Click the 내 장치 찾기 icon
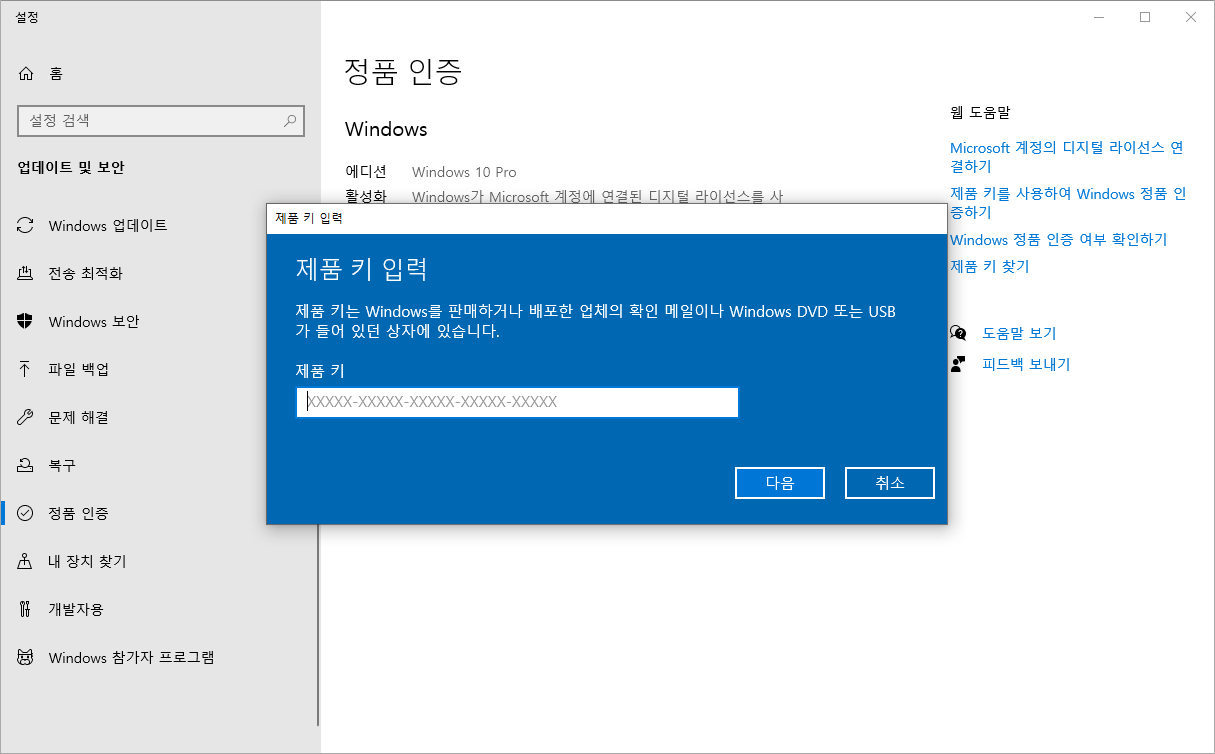The width and height of the screenshot is (1215, 754). coord(26,561)
